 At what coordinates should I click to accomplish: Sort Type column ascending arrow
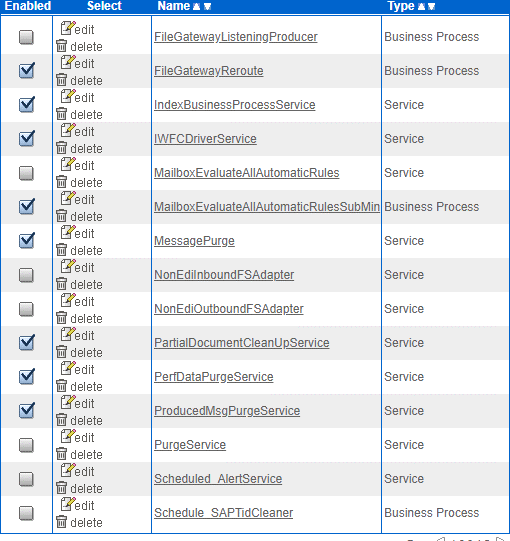(421, 7)
